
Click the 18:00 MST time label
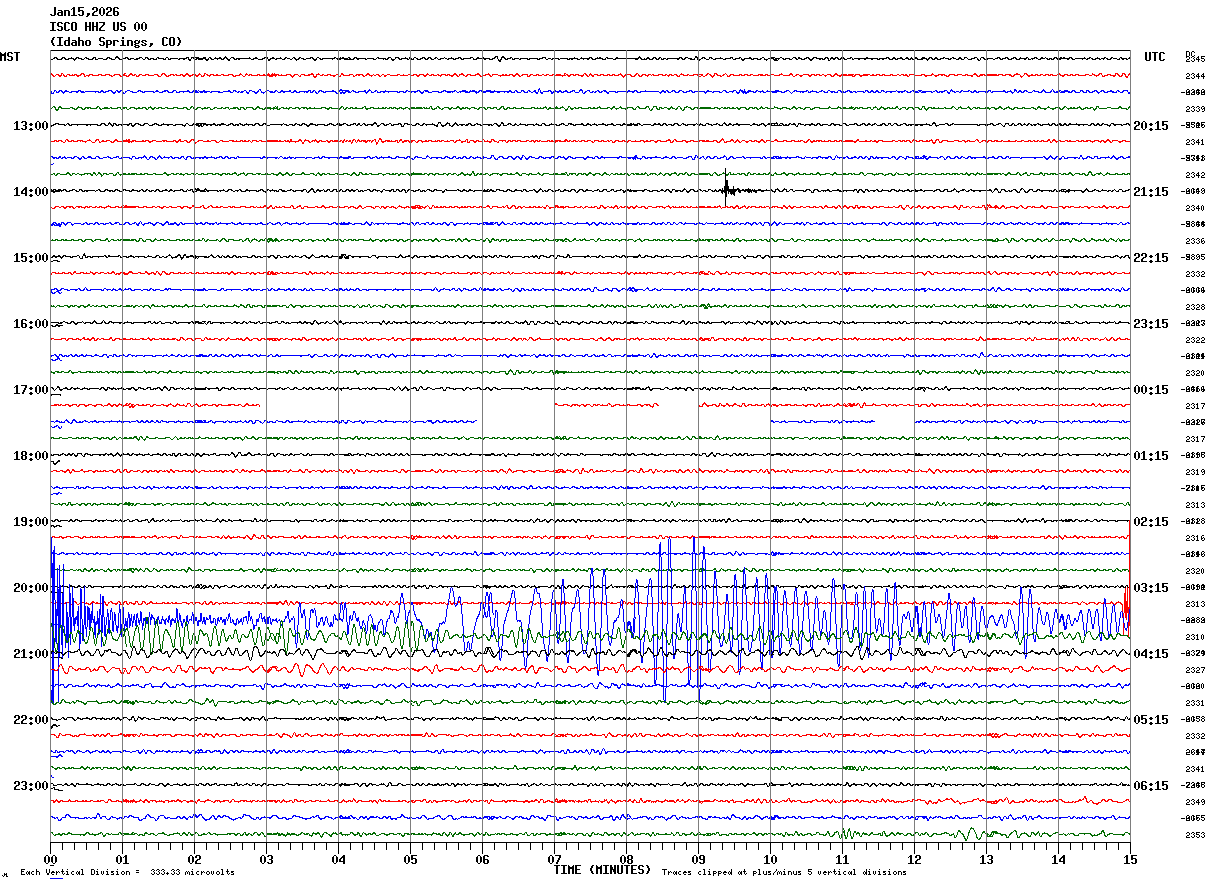pyautogui.click(x=30, y=456)
